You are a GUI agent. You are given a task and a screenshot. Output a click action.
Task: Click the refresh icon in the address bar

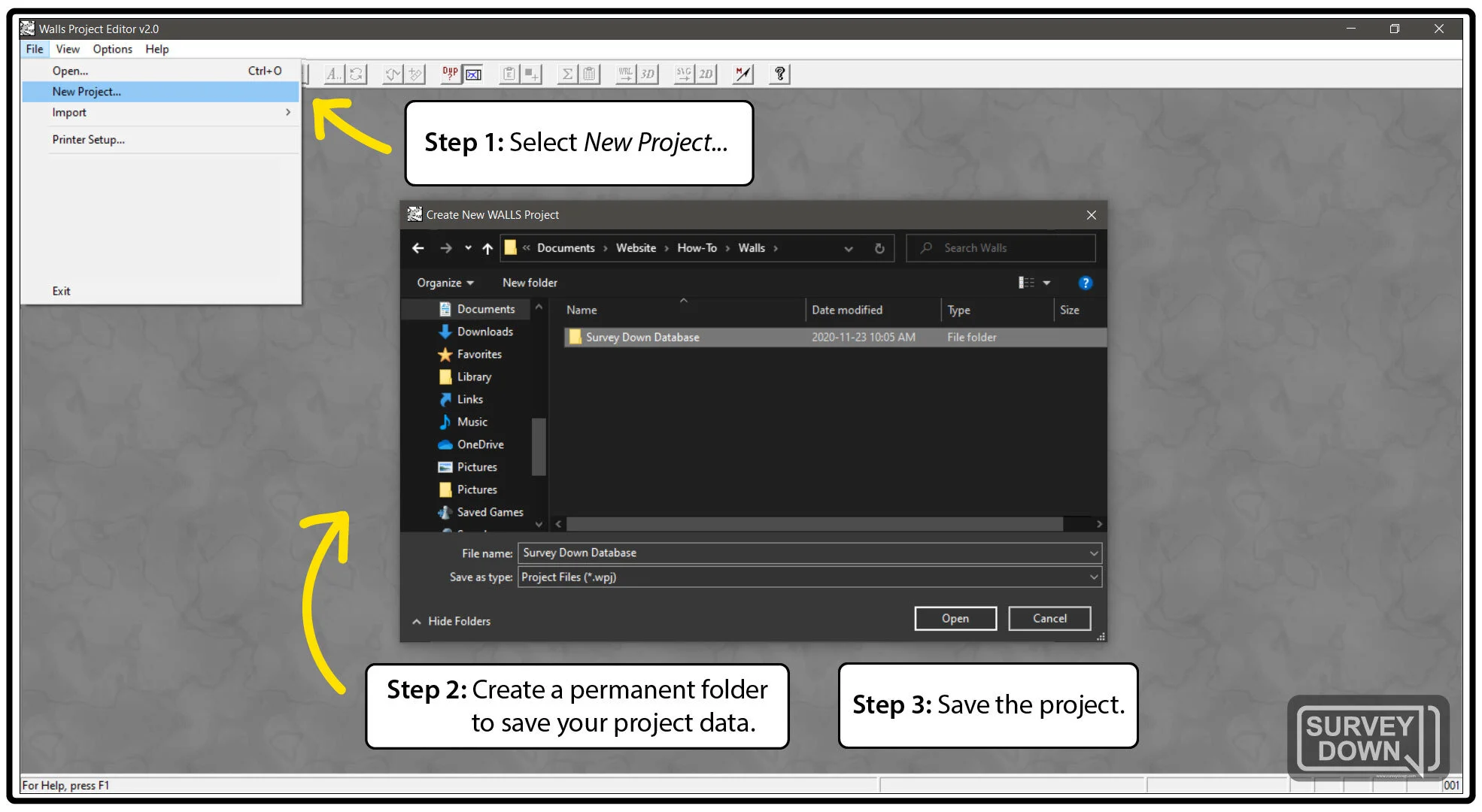click(879, 248)
